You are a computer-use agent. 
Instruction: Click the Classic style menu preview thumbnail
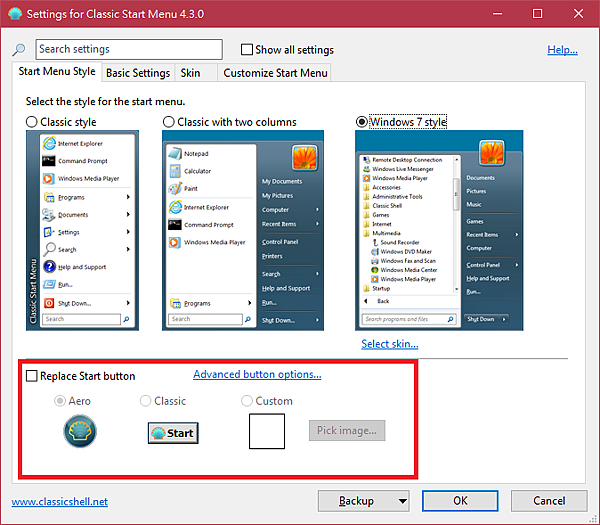point(82,230)
